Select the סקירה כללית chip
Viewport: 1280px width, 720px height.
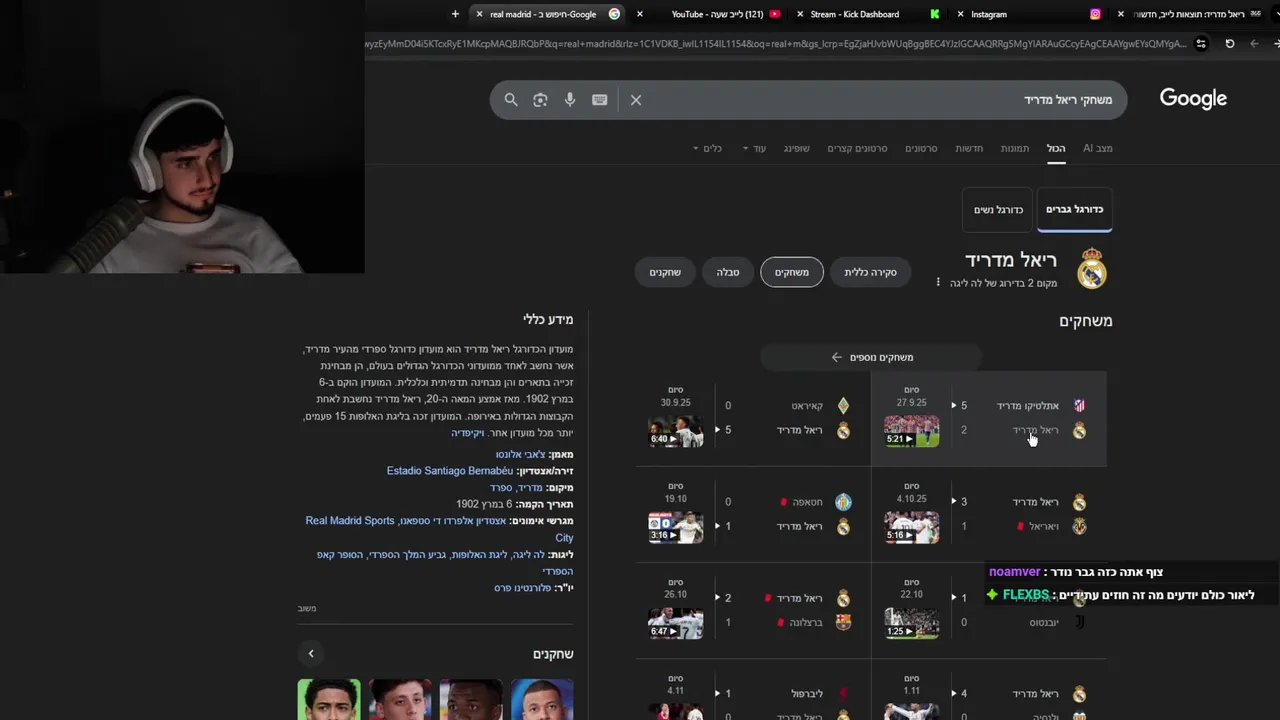870,272
